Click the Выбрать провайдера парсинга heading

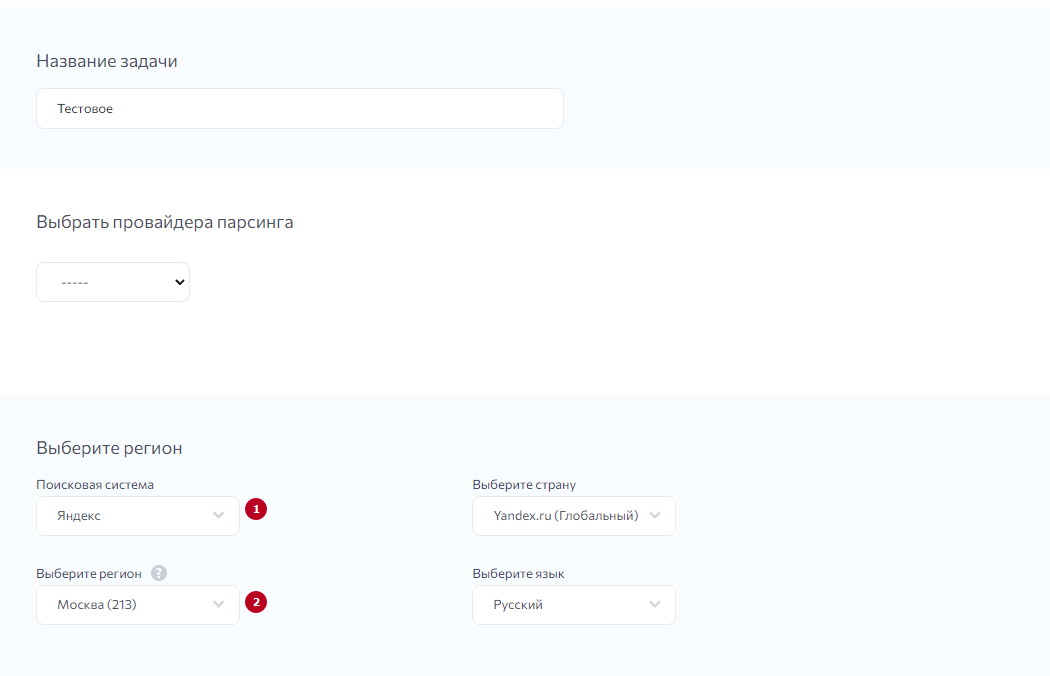tap(165, 222)
